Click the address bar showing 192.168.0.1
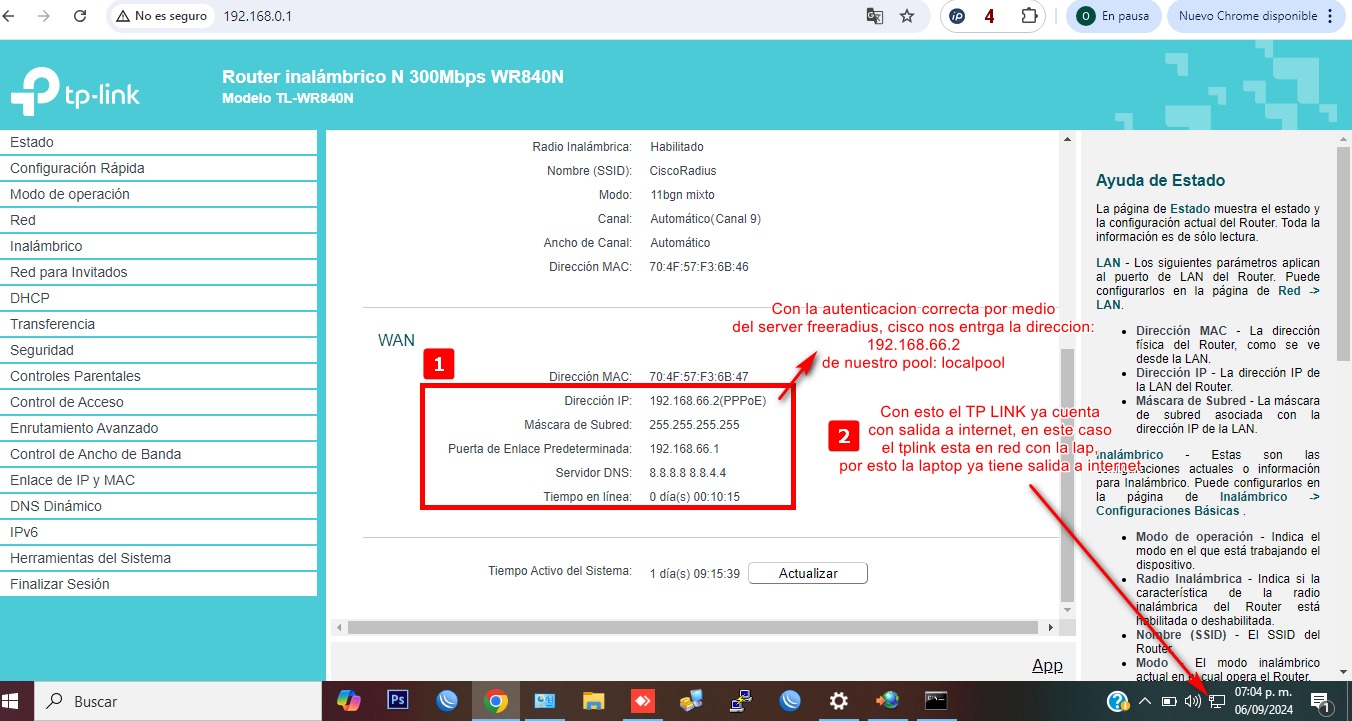1352x721 pixels. pos(500,16)
